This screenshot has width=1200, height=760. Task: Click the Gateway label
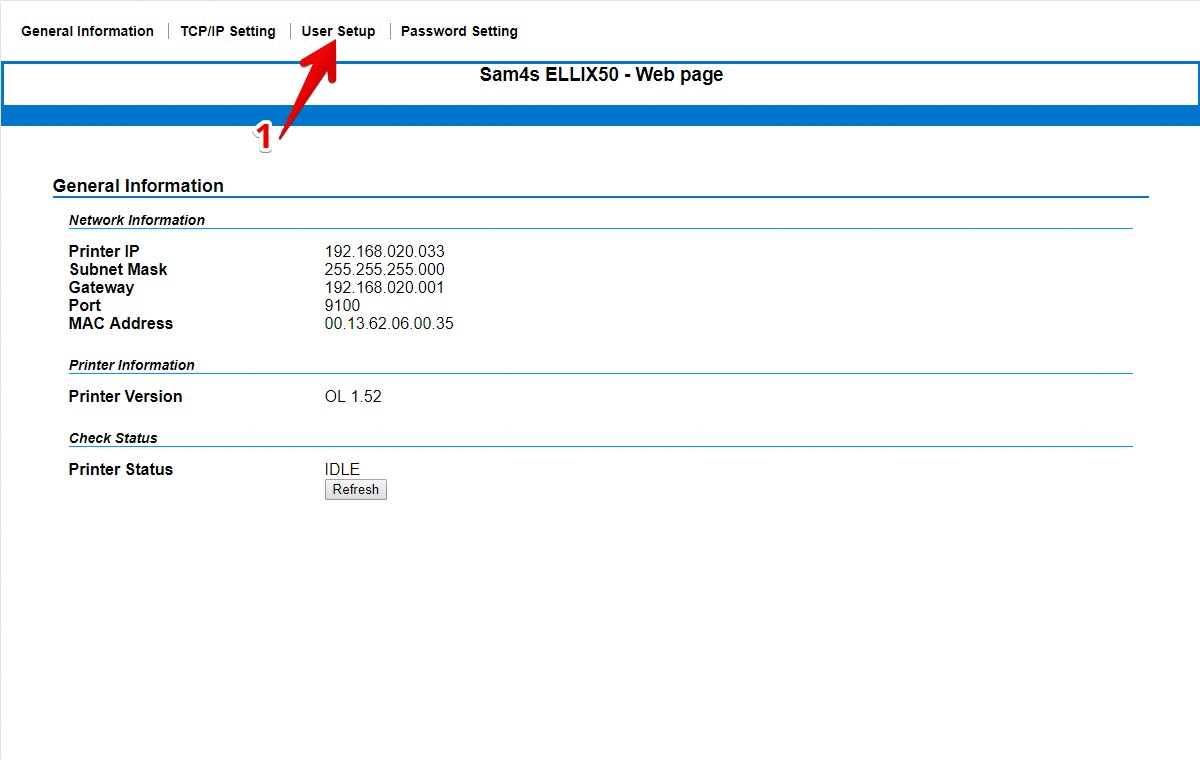101,287
